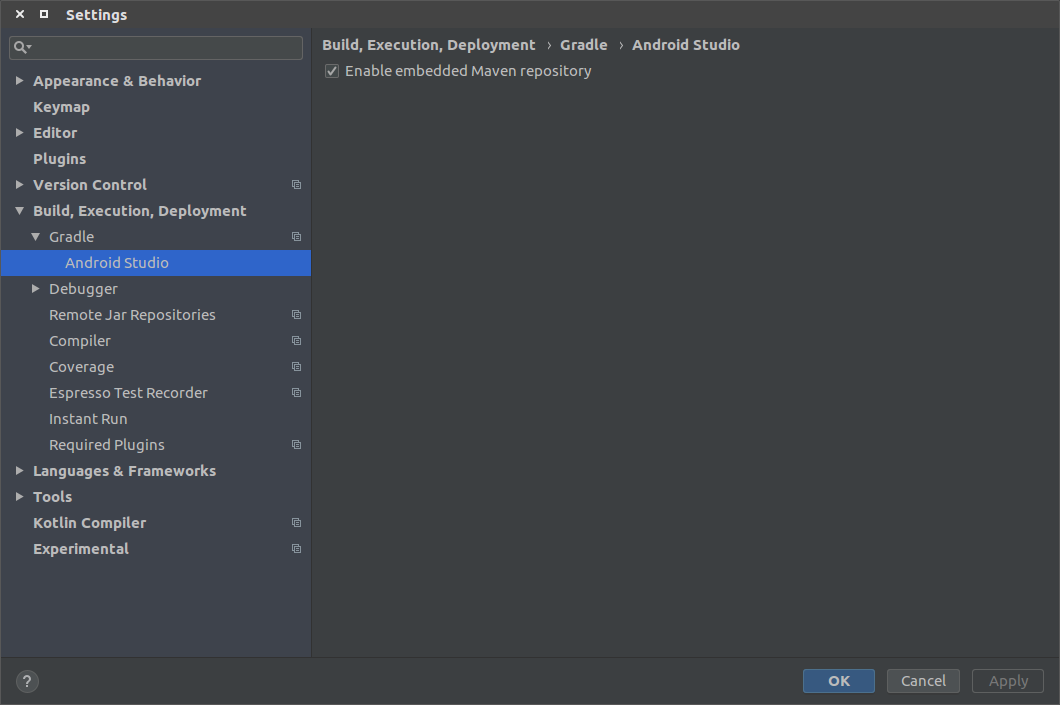Viewport: 1060px width, 705px height.
Task: Click OK to confirm settings
Action: pos(839,681)
